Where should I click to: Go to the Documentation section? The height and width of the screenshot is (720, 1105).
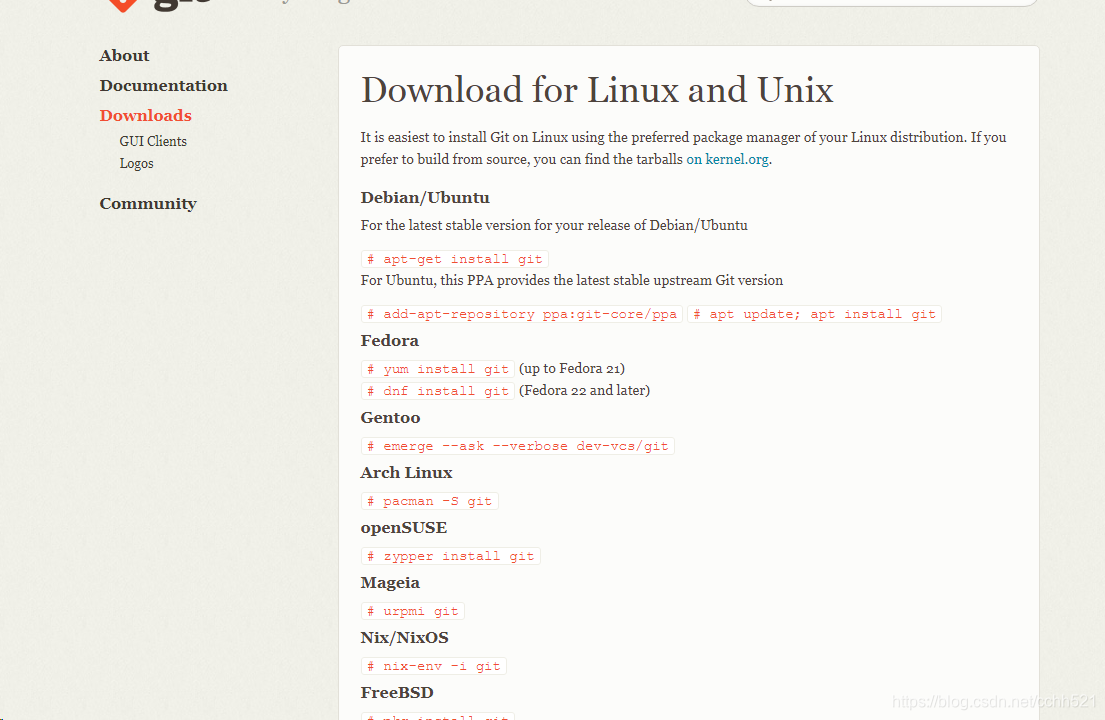pyautogui.click(x=163, y=85)
